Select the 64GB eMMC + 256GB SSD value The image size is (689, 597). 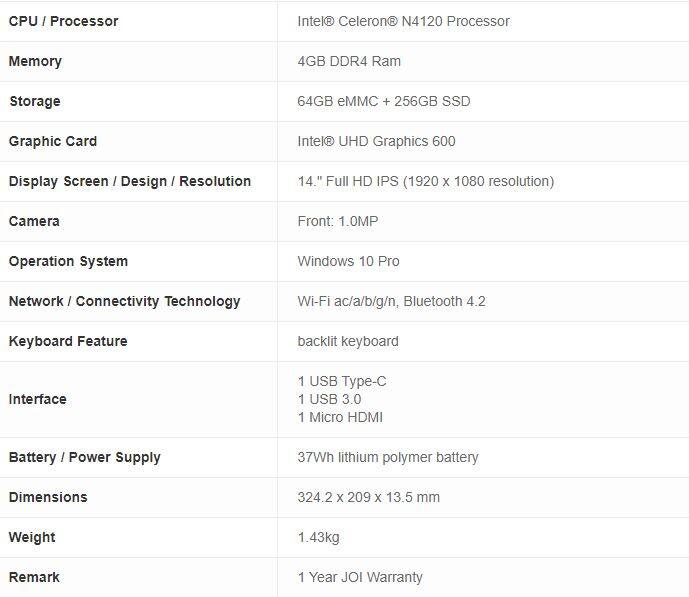click(383, 101)
